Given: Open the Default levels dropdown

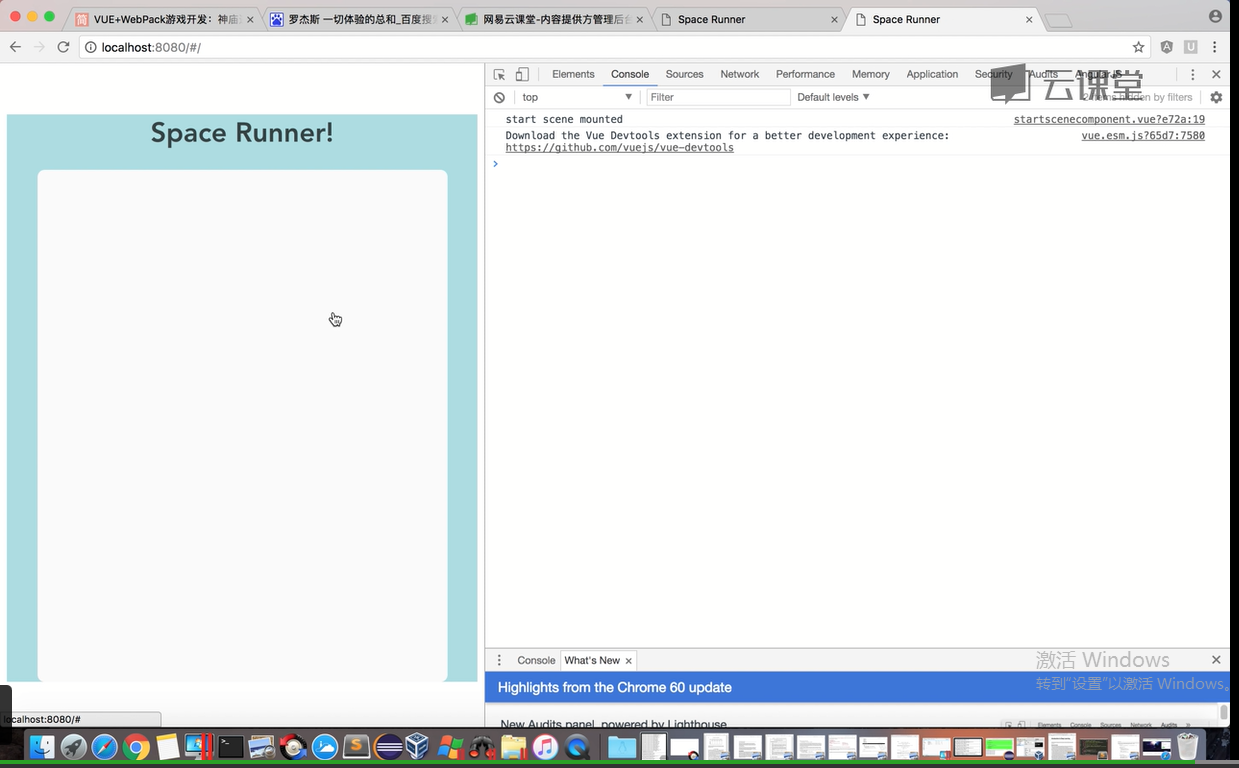Looking at the screenshot, I should coord(834,97).
